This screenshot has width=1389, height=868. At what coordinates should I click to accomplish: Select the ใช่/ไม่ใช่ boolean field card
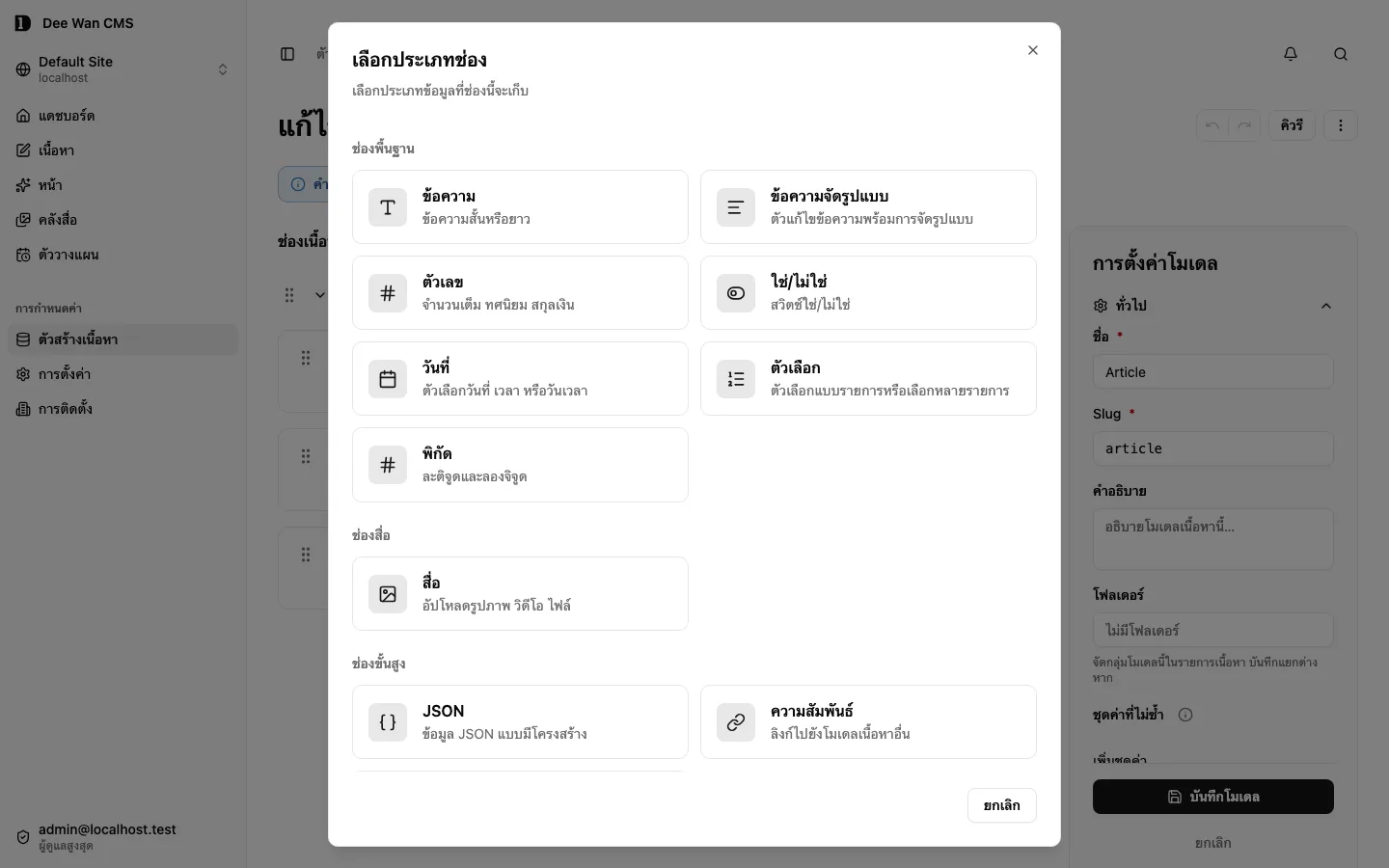868,293
